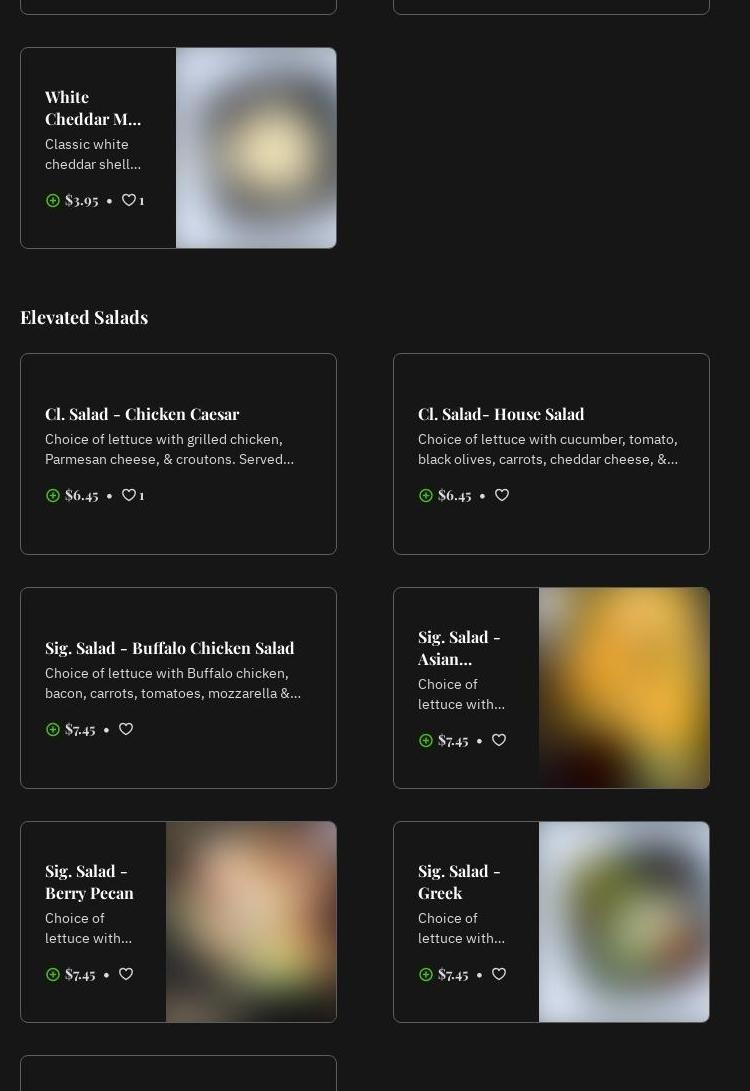Screen dimensions: 750x1091
Task: Open Cl. Salad - Chicken Caesar title
Action: (142, 414)
